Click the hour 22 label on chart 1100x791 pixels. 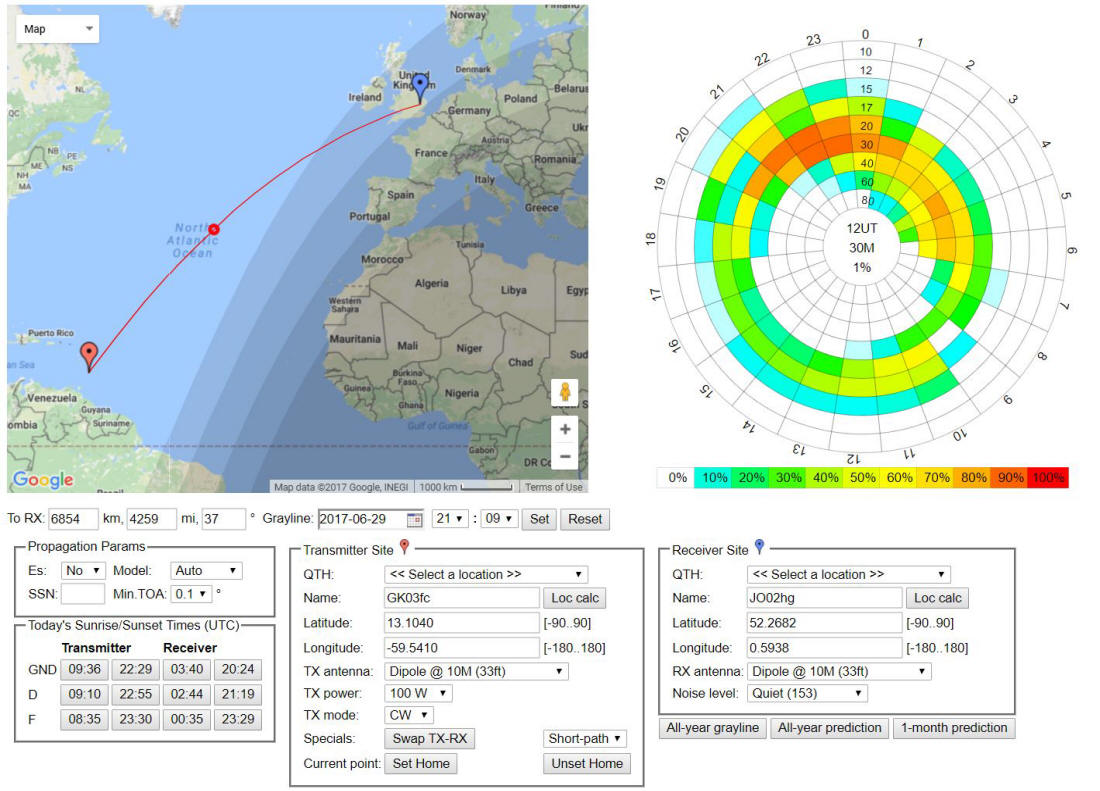point(762,60)
